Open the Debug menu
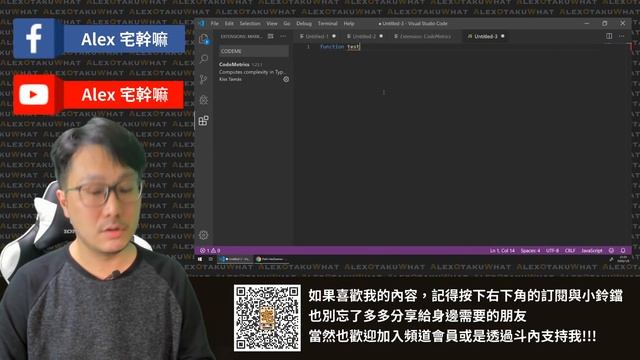Image resolution: width=640 pixels, height=360 pixels. (304, 24)
